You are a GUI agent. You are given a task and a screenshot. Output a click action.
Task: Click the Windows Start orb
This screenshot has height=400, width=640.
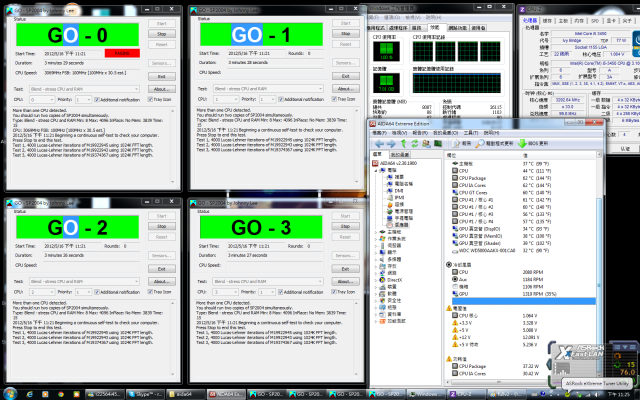tap(10, 394)
